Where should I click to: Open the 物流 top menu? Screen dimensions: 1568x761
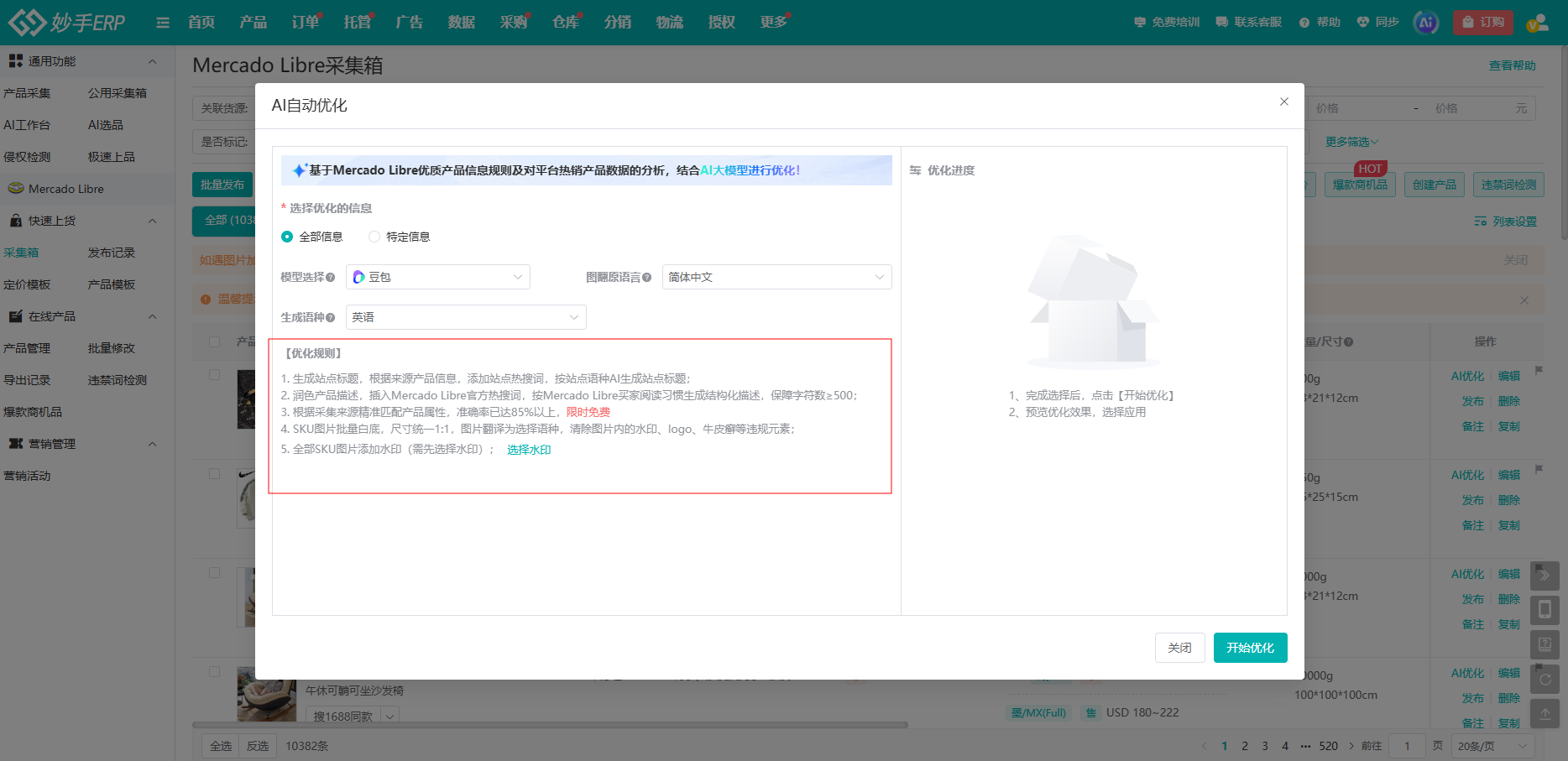tap(670, 23)
